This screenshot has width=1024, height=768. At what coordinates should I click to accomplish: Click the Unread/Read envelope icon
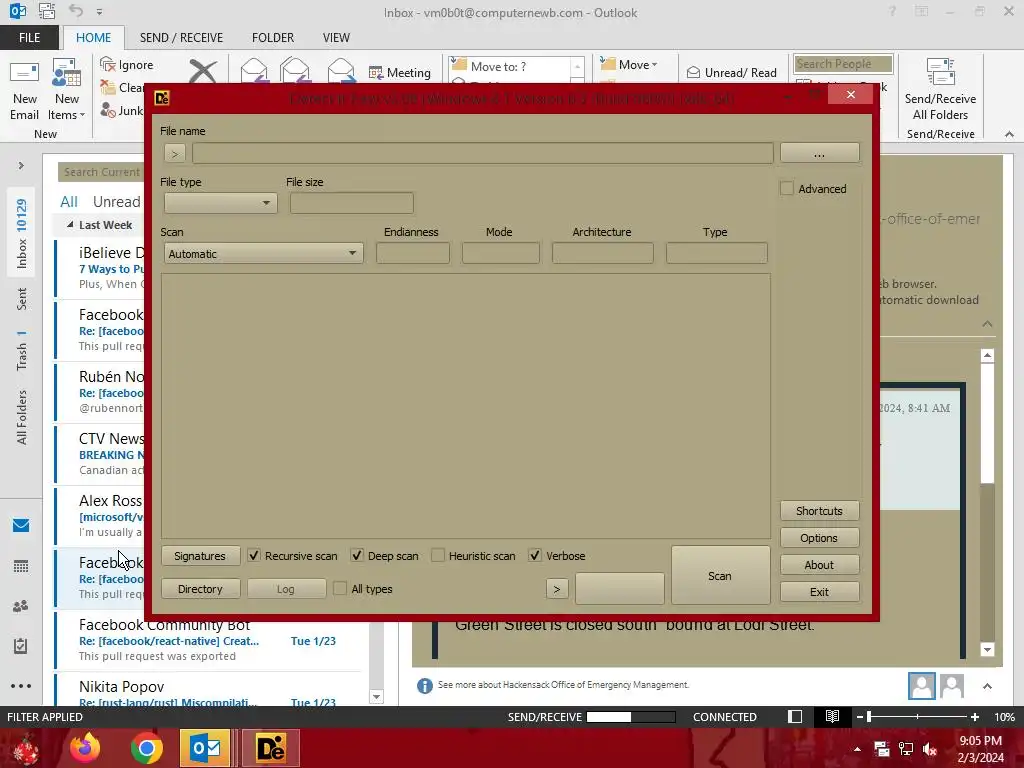[x=694, y=72]
